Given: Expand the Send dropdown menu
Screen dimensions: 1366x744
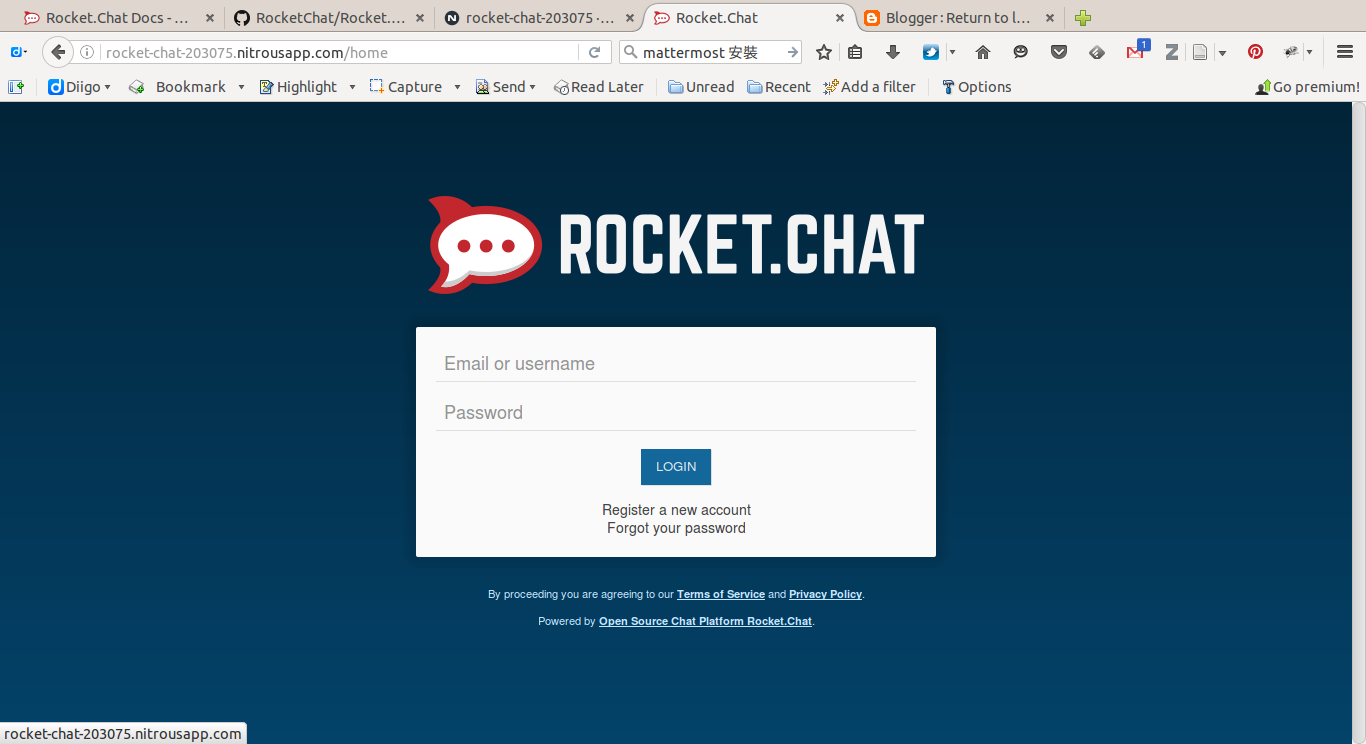Looking at the screenshot, I should pos(505,87).
